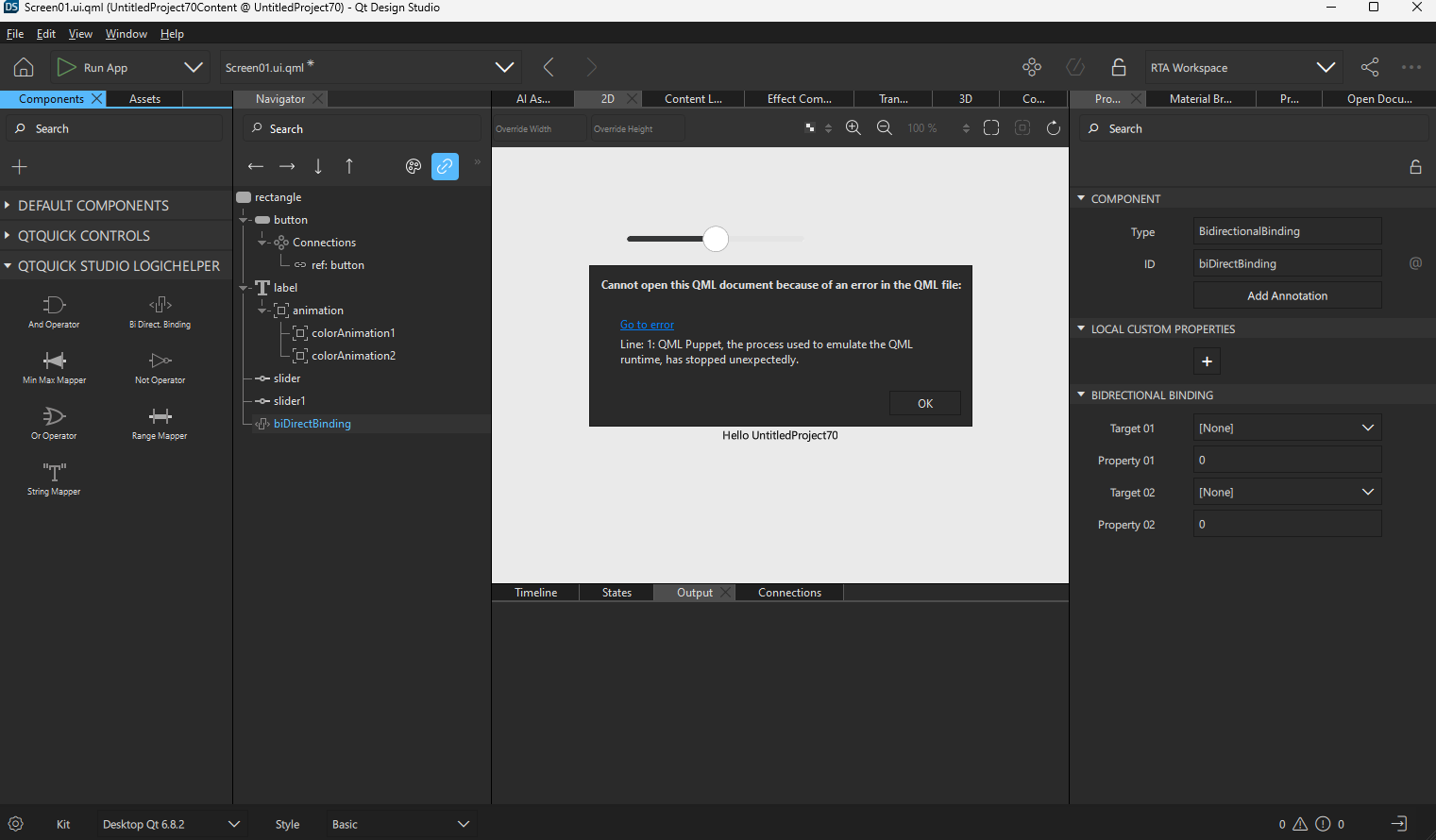
Task: Select the Bi Direct. Binding component
Action: 160,305
